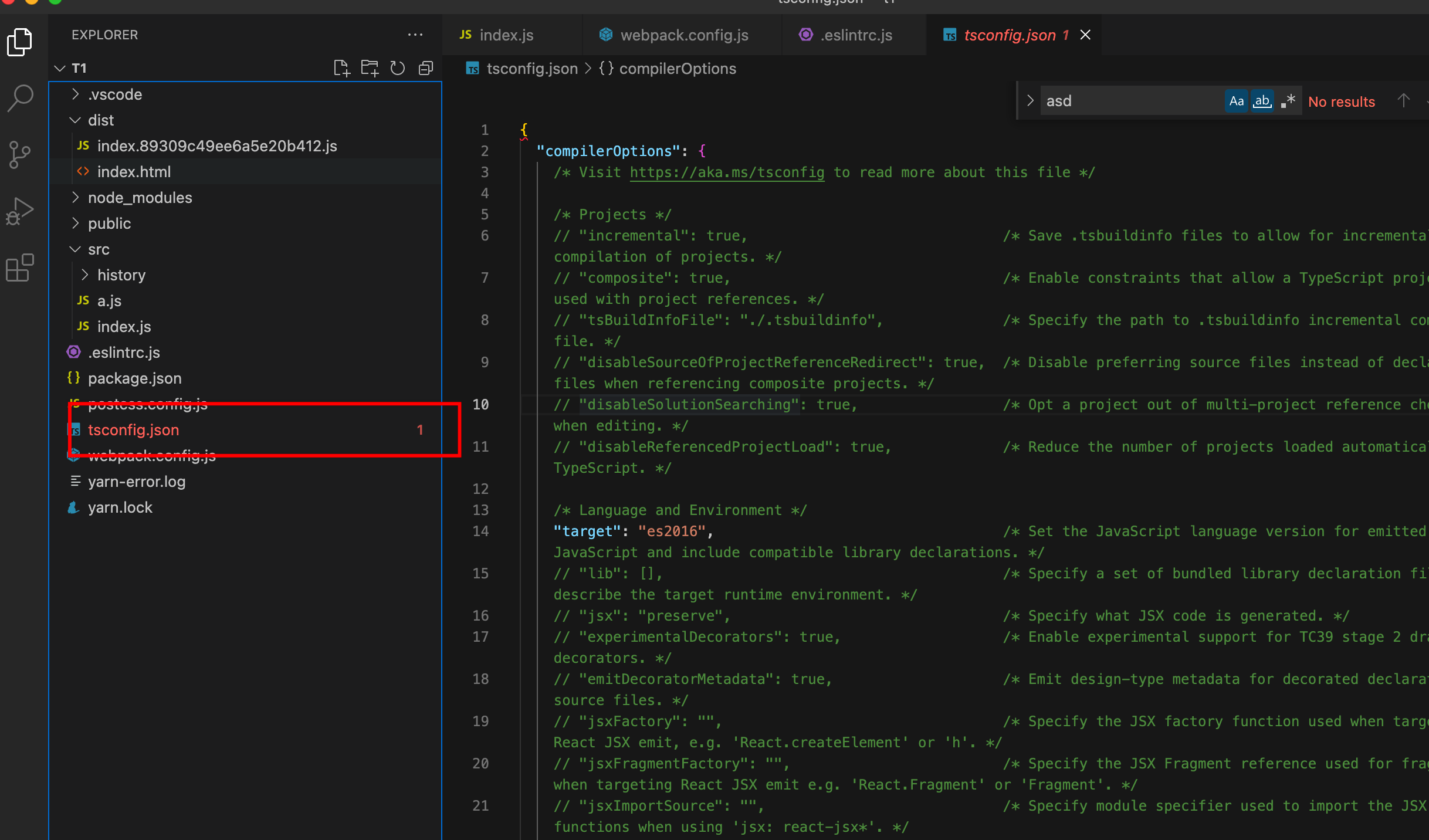This screenshot has height=840, width=1429.
Task: Open Explorer more actions menu
Action: tap(415, 35)
